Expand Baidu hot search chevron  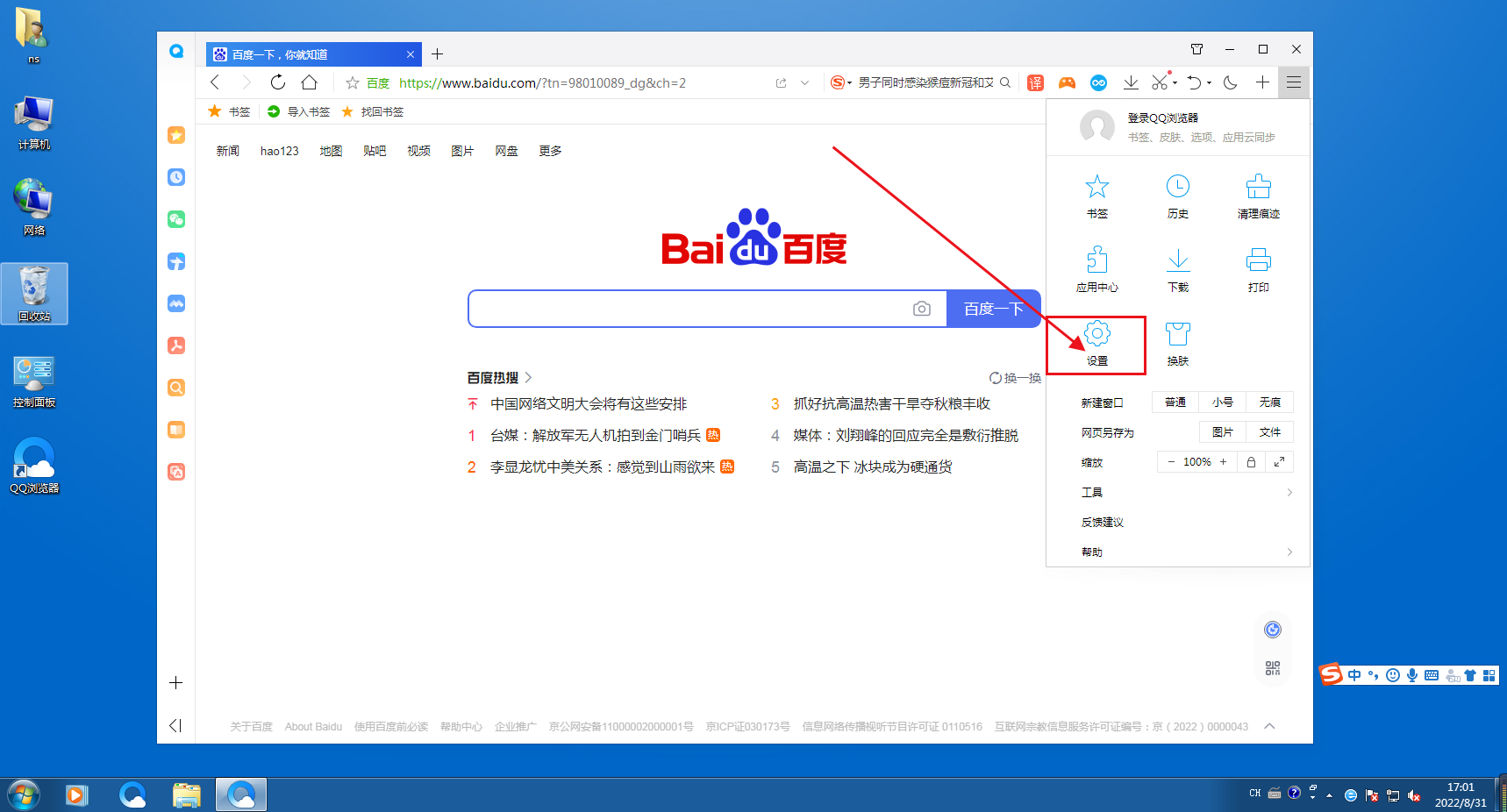(x=528, y=378)
